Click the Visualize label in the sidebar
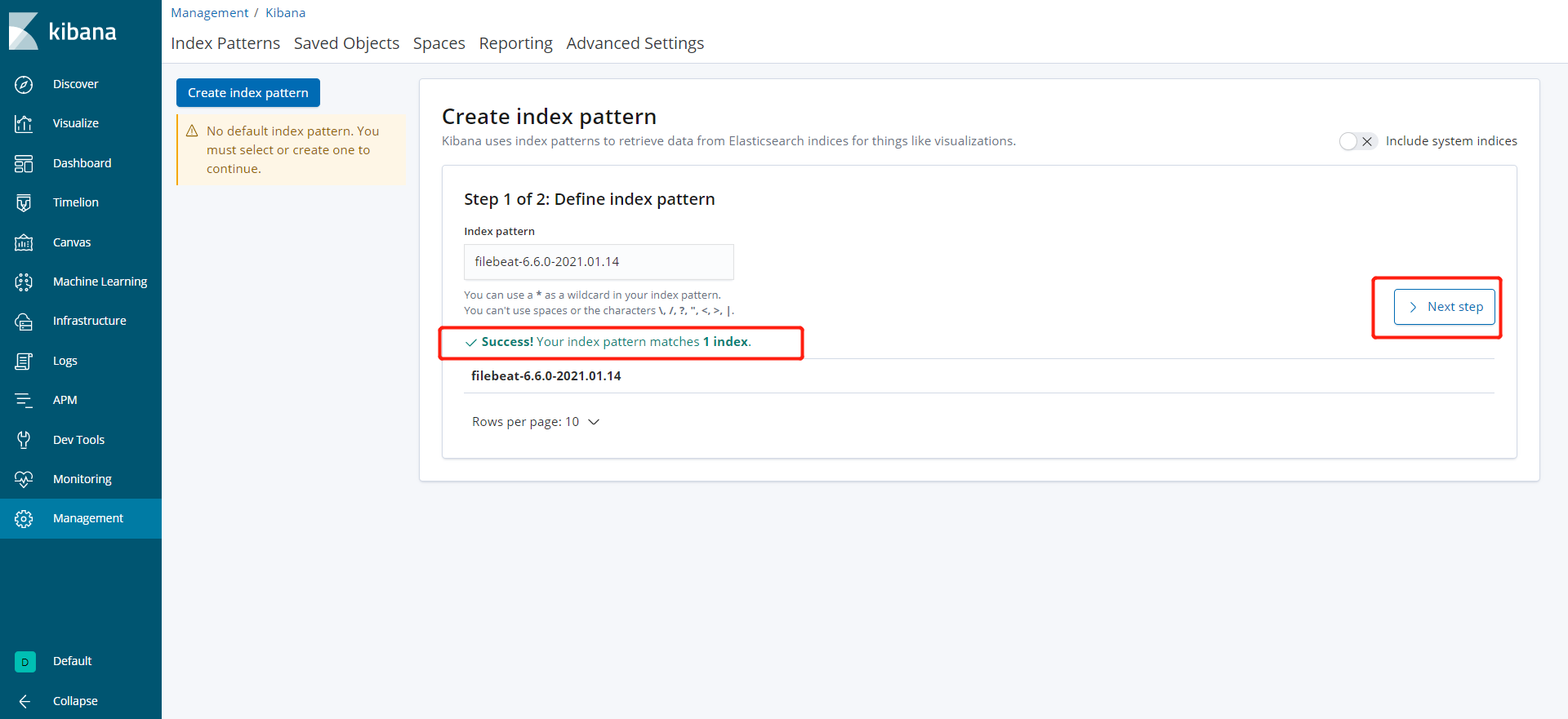The height and width of the screenshot is (719, 1568). click(x=76, y=123)
